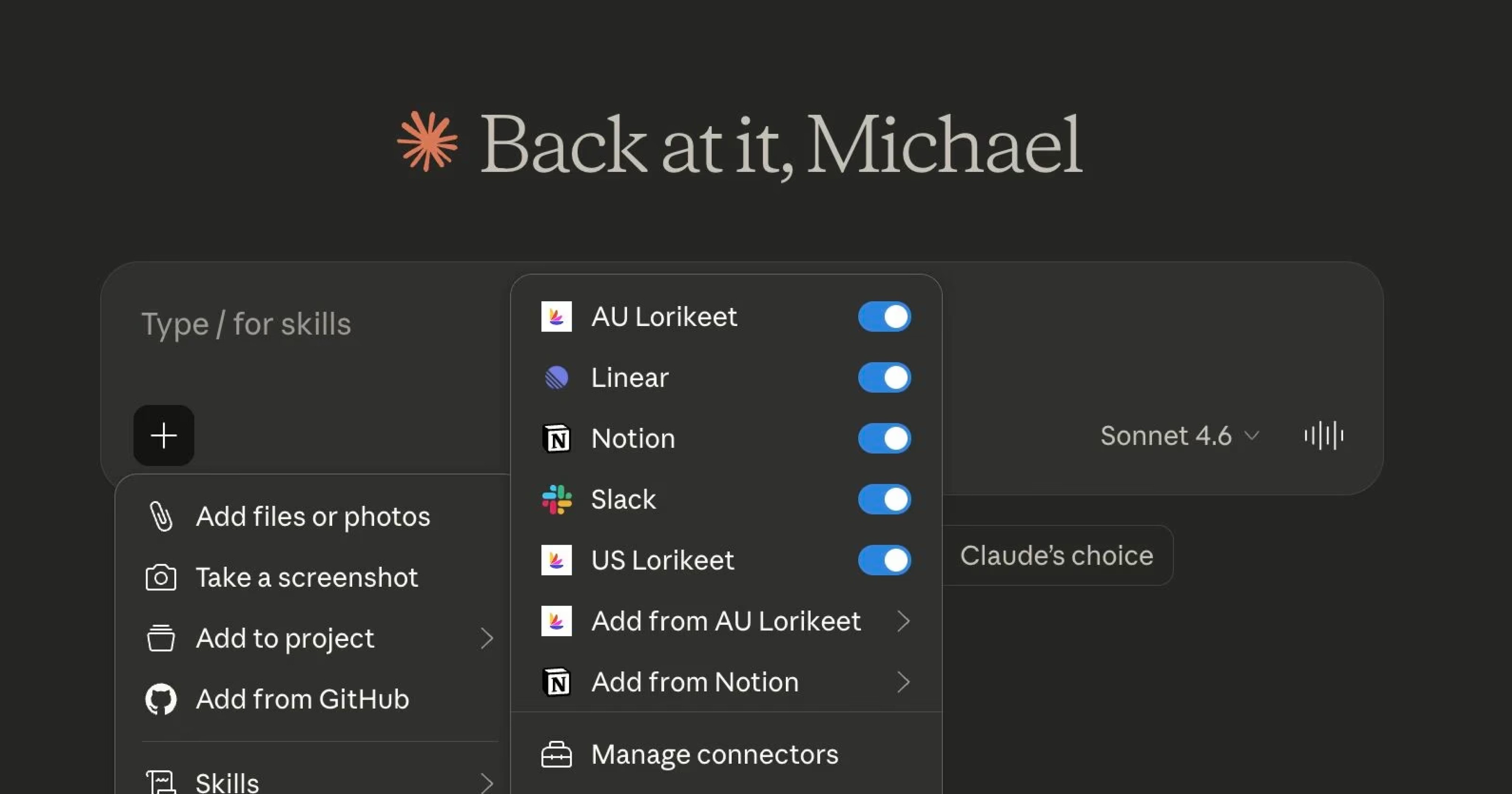The height and width of the screenshot is (794, 1512).
Task: Click the Manage connectors label
Action: click(x=714, y=755)
